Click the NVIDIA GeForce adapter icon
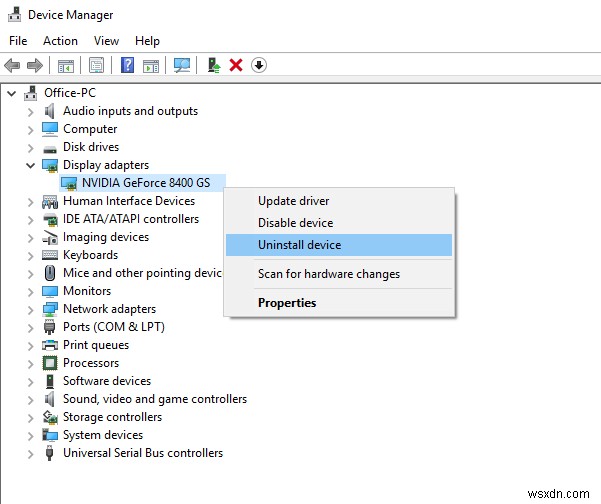 point(69,183)
